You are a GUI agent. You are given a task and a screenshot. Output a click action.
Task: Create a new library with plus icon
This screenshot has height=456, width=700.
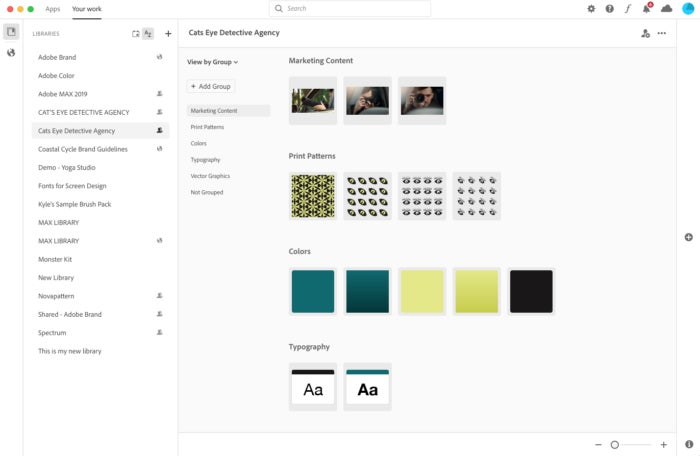tap(168, 33)
